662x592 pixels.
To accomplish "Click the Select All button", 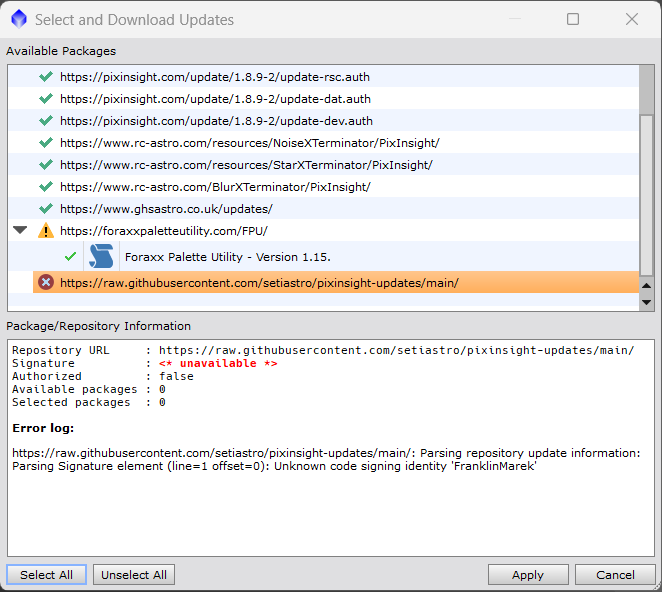I will (46, 575).
